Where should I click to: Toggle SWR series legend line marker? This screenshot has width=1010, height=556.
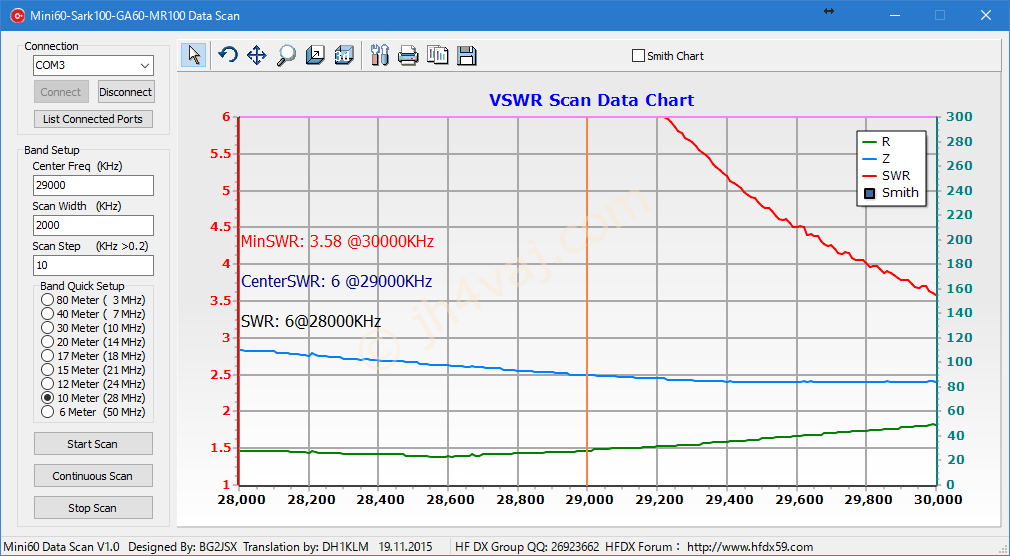pos(869,175)
